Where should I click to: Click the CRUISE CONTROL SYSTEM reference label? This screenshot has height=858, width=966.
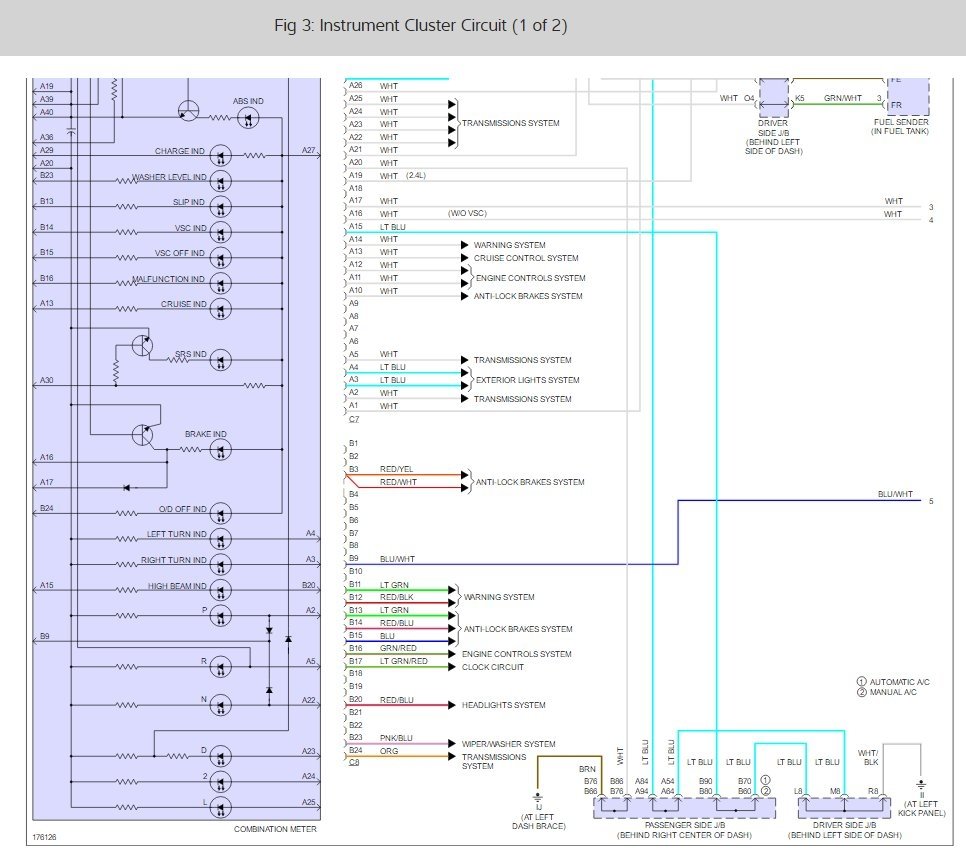click(526, 258)
